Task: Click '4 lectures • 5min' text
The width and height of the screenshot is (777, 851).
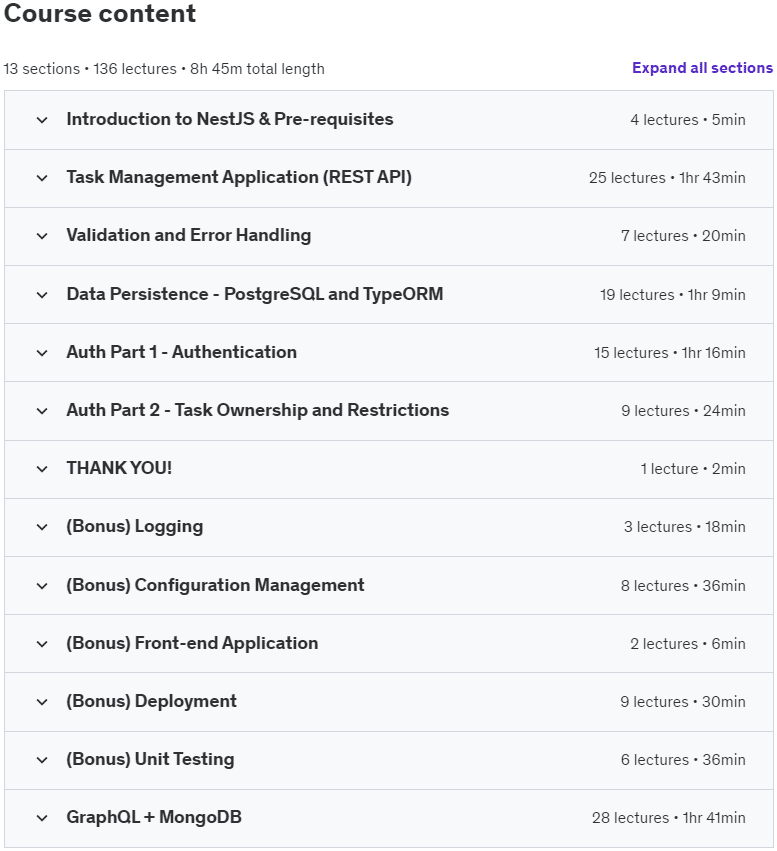Action: (x=687, y=120)
